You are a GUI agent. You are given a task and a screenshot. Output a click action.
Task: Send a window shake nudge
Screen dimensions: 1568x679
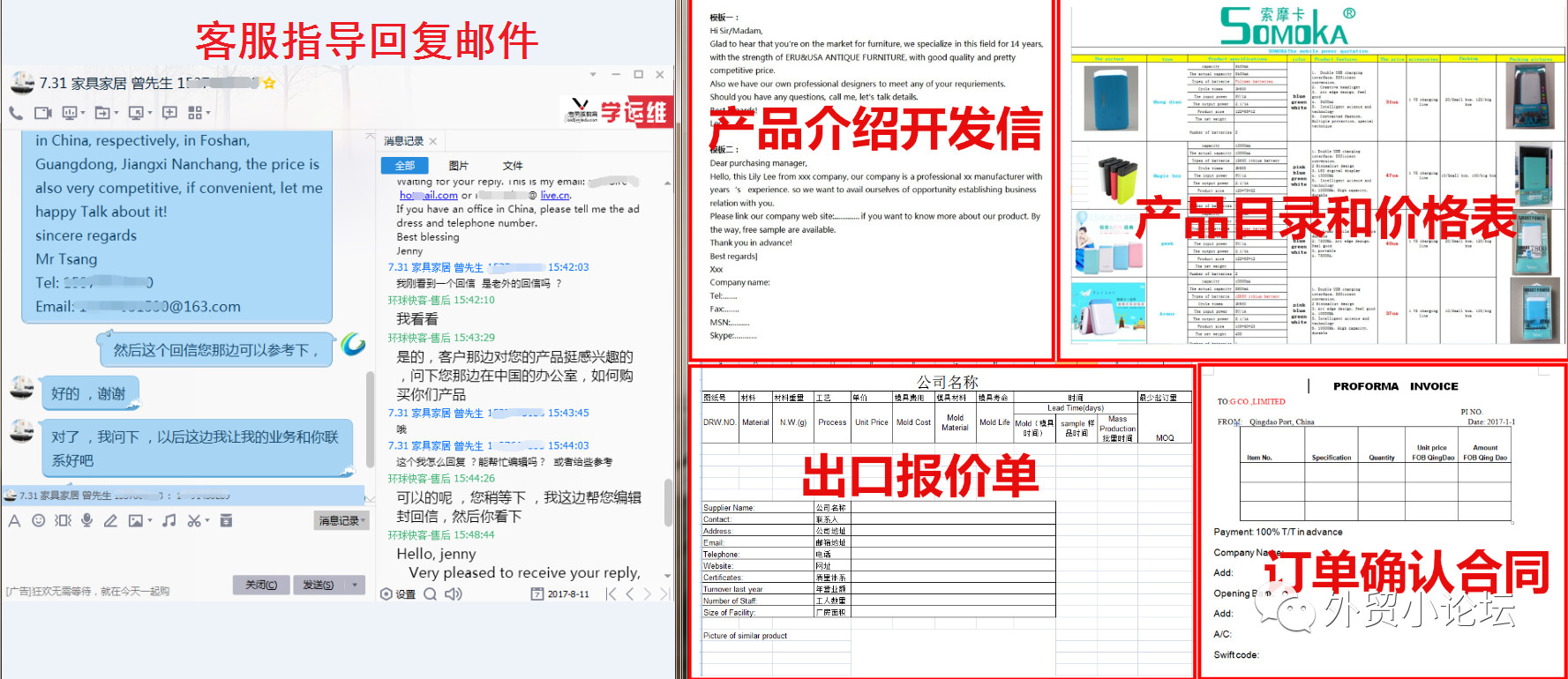pos(63,521)
